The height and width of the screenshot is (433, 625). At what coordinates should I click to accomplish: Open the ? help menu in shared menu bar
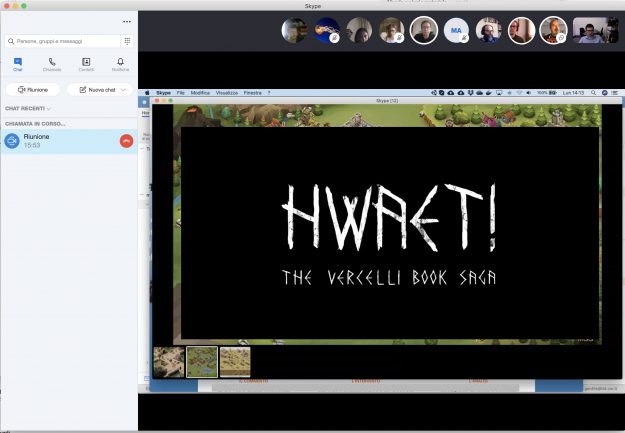click(x=269, y=93)
